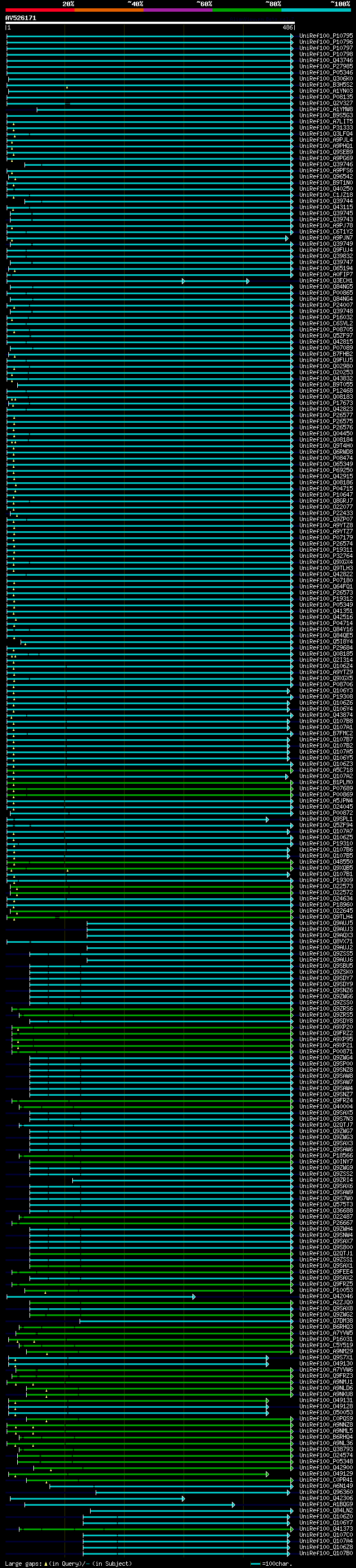
Task: Select hit UniRef100_P26577
Action: point(325,415)
